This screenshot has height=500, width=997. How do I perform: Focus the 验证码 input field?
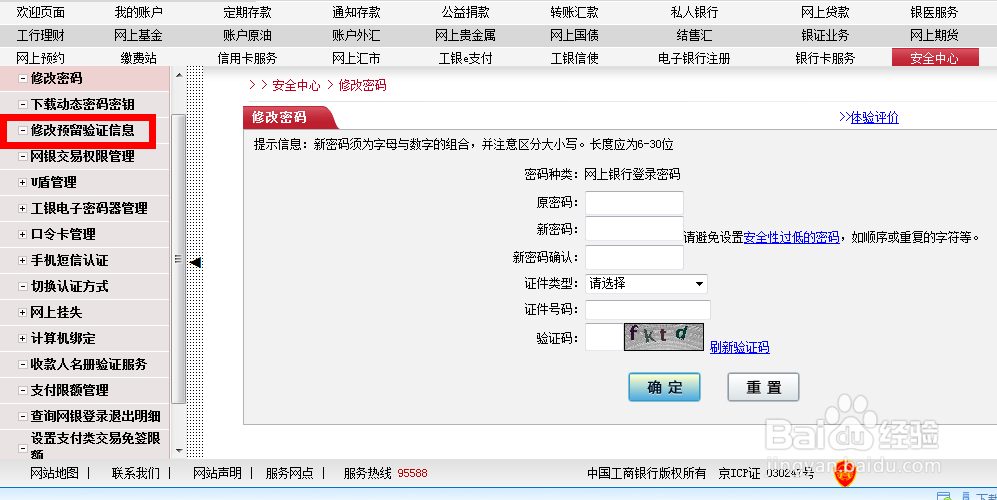coord(604,337)
